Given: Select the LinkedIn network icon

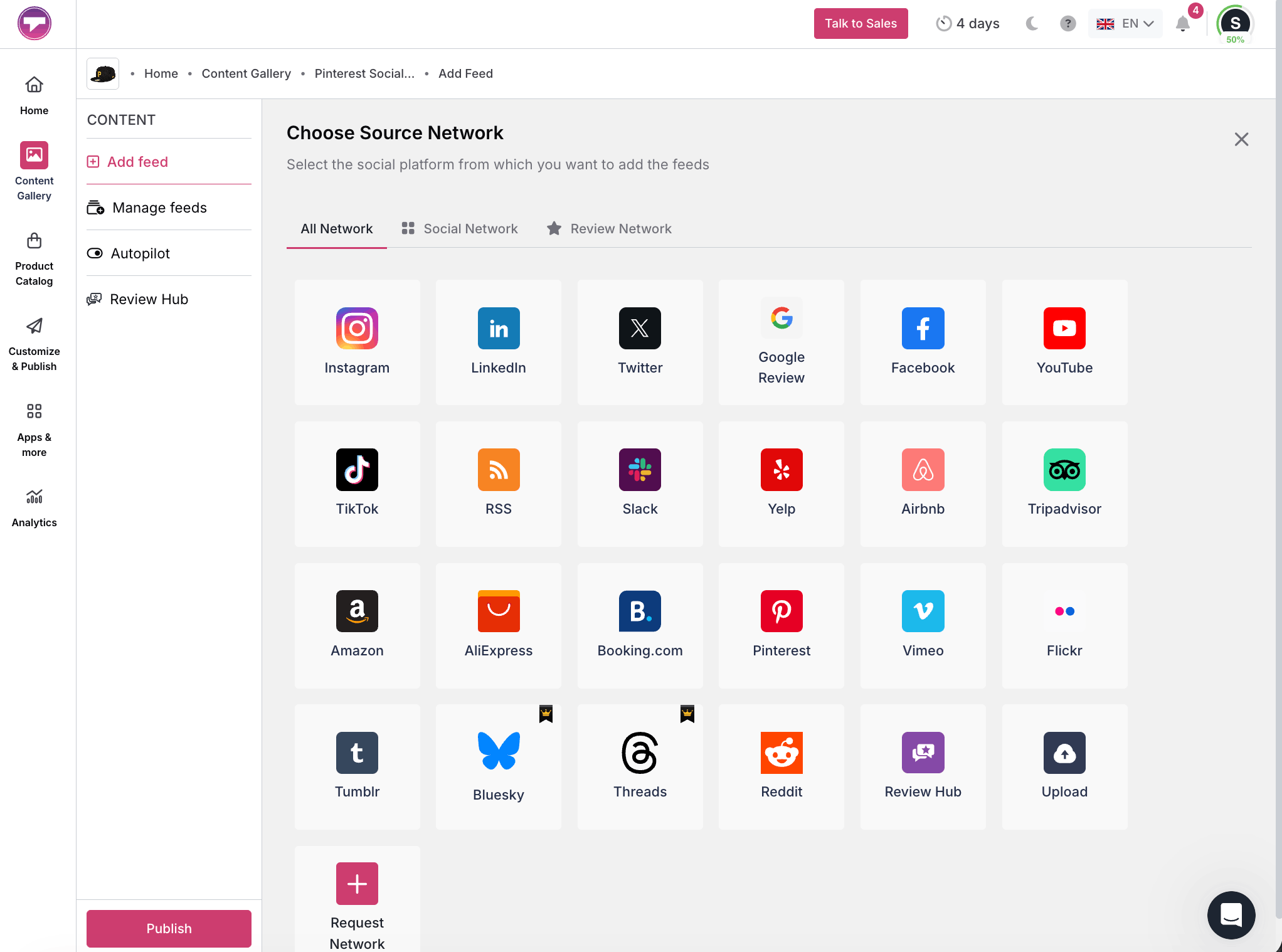Looking at the screenshot, I should click(x=499, y=342).
